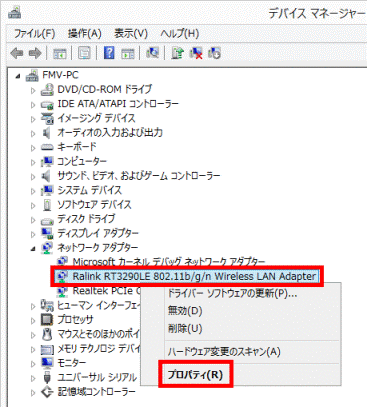Click the Device Manager title bar icon

(x=15, y=13)
